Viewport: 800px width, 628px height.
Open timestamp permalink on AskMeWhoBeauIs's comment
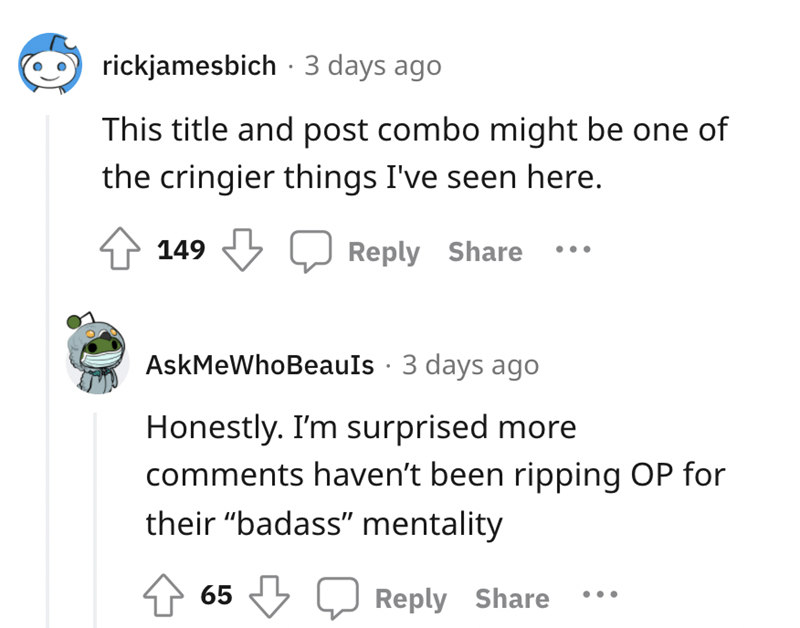click(470, 365)
